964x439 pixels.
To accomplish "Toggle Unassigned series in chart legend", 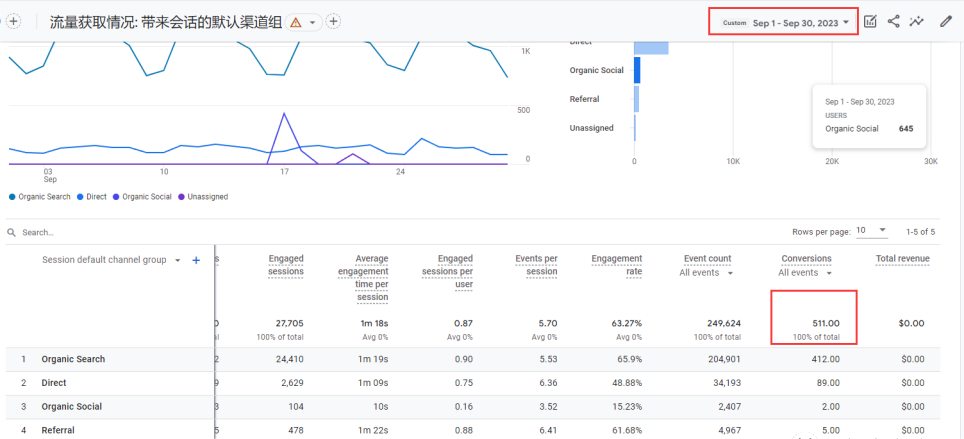I will pyautogui.click(x=202, y=197).
